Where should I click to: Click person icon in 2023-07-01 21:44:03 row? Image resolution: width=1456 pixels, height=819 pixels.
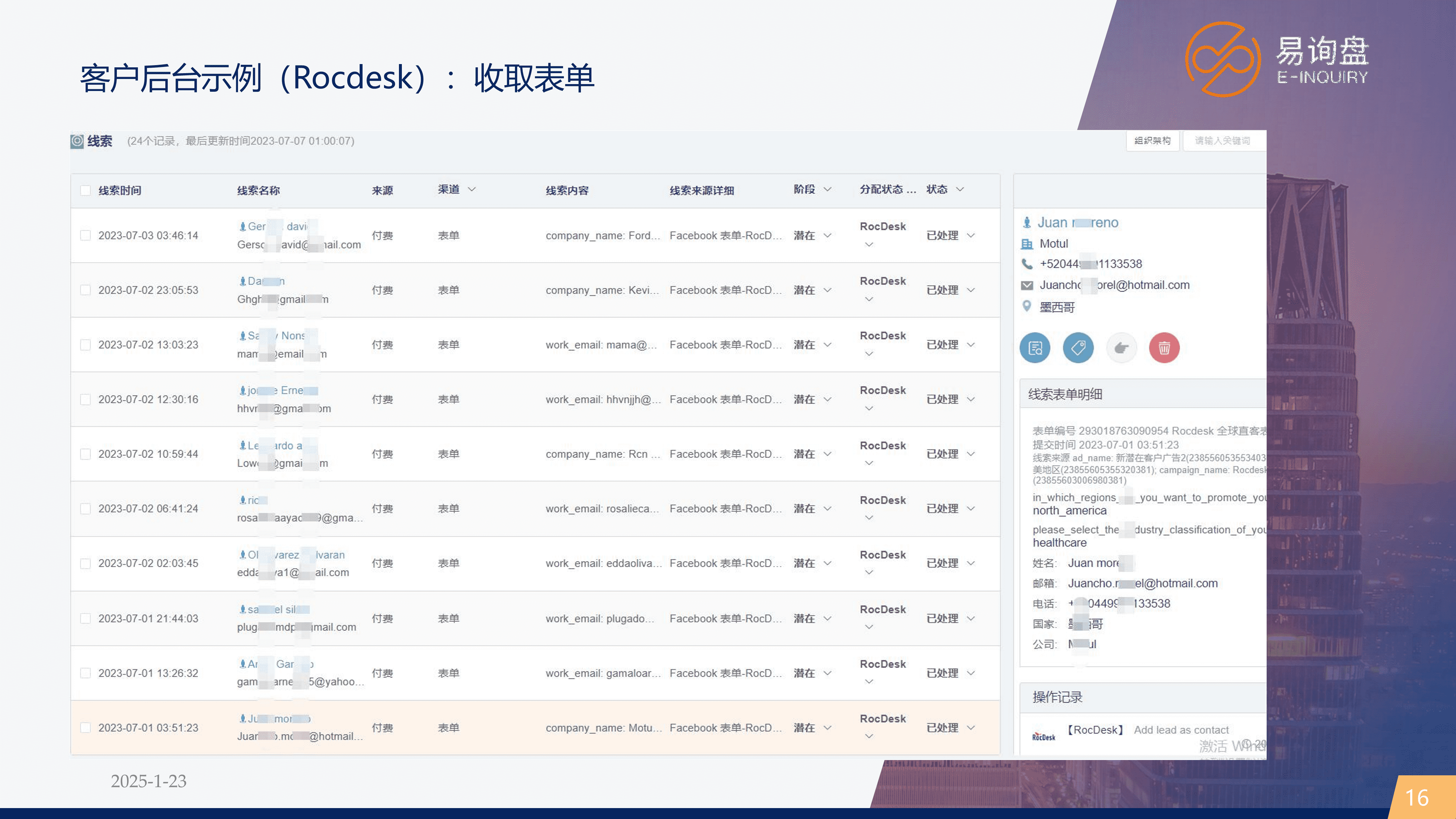242,609
